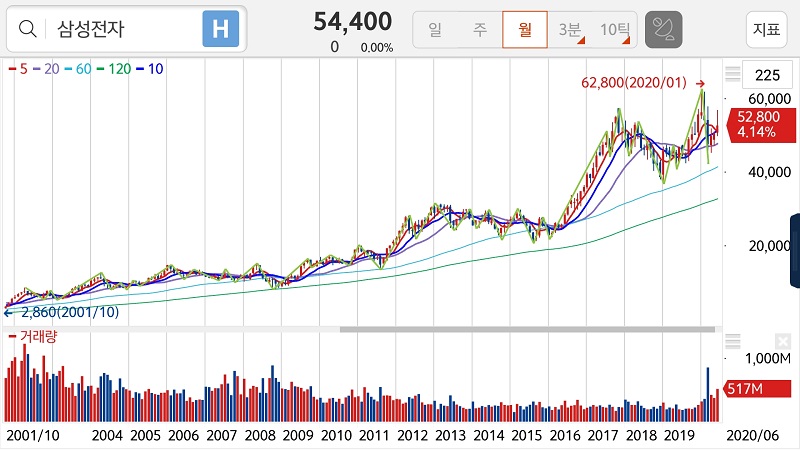The width and height of the screenshot is (800, 450).
Task: Click the 거래량 volume legend label
Action: point(33,337)
